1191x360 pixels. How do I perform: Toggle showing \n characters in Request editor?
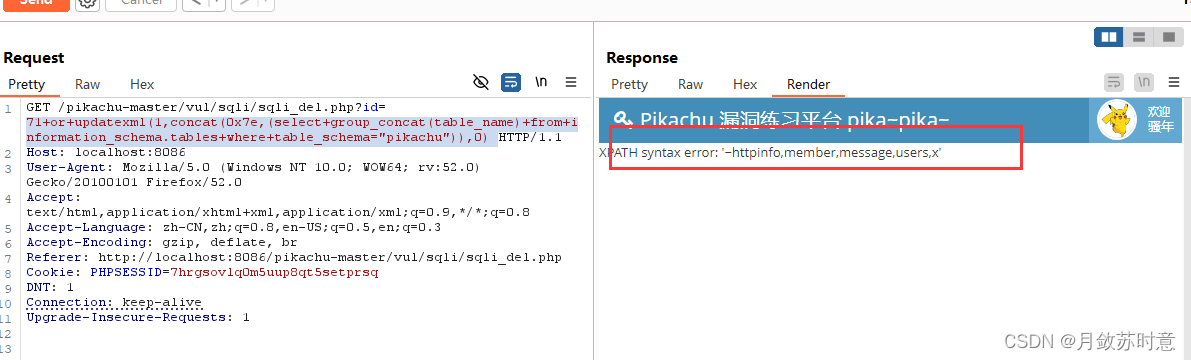point(542,82)
